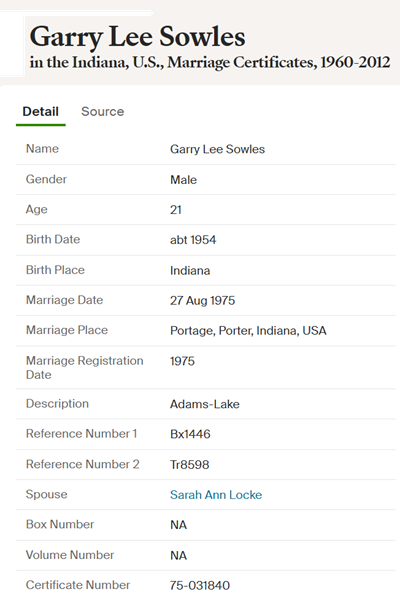The width and height of the screenshot is (400, 608).
Task: Select the Detail tab
Action: [41, 112]
